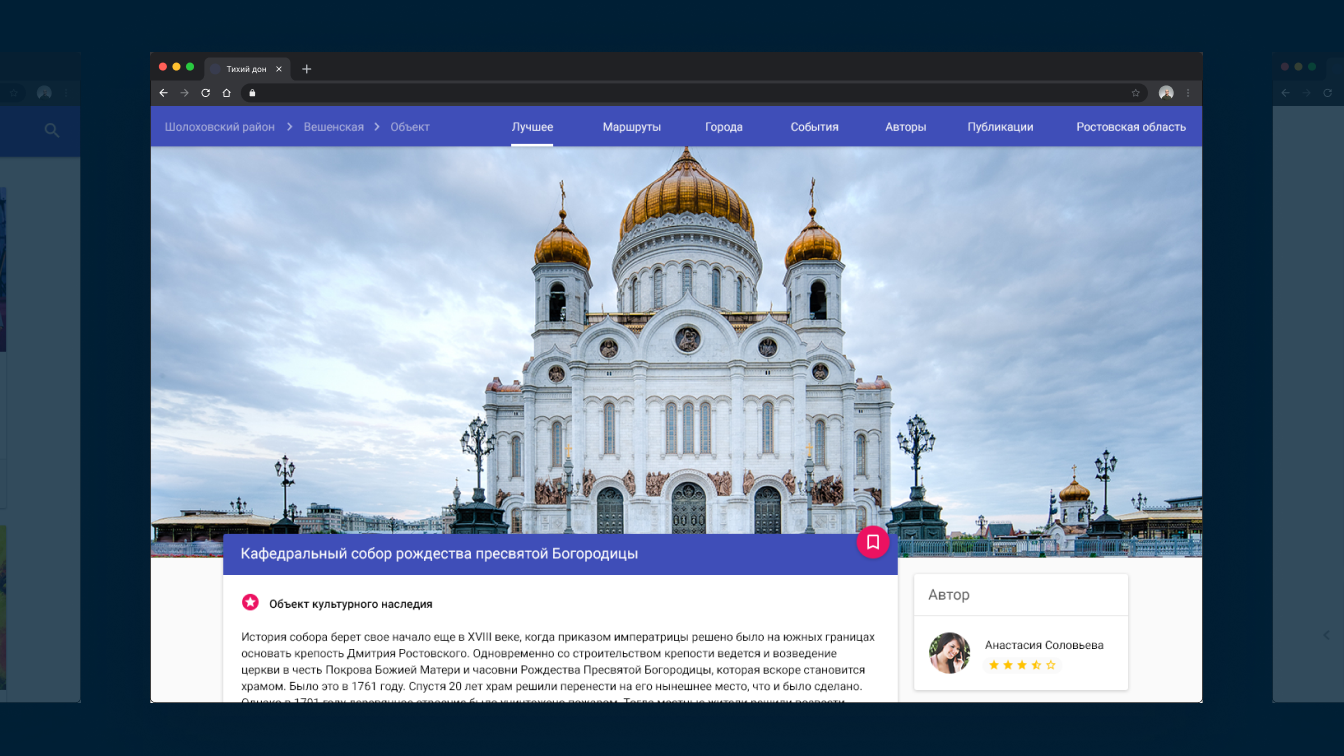Bookmark the page with the address bar star
Viewport: 1344px width, 756px height.
pyautogui.click(x=1135, y=93)
